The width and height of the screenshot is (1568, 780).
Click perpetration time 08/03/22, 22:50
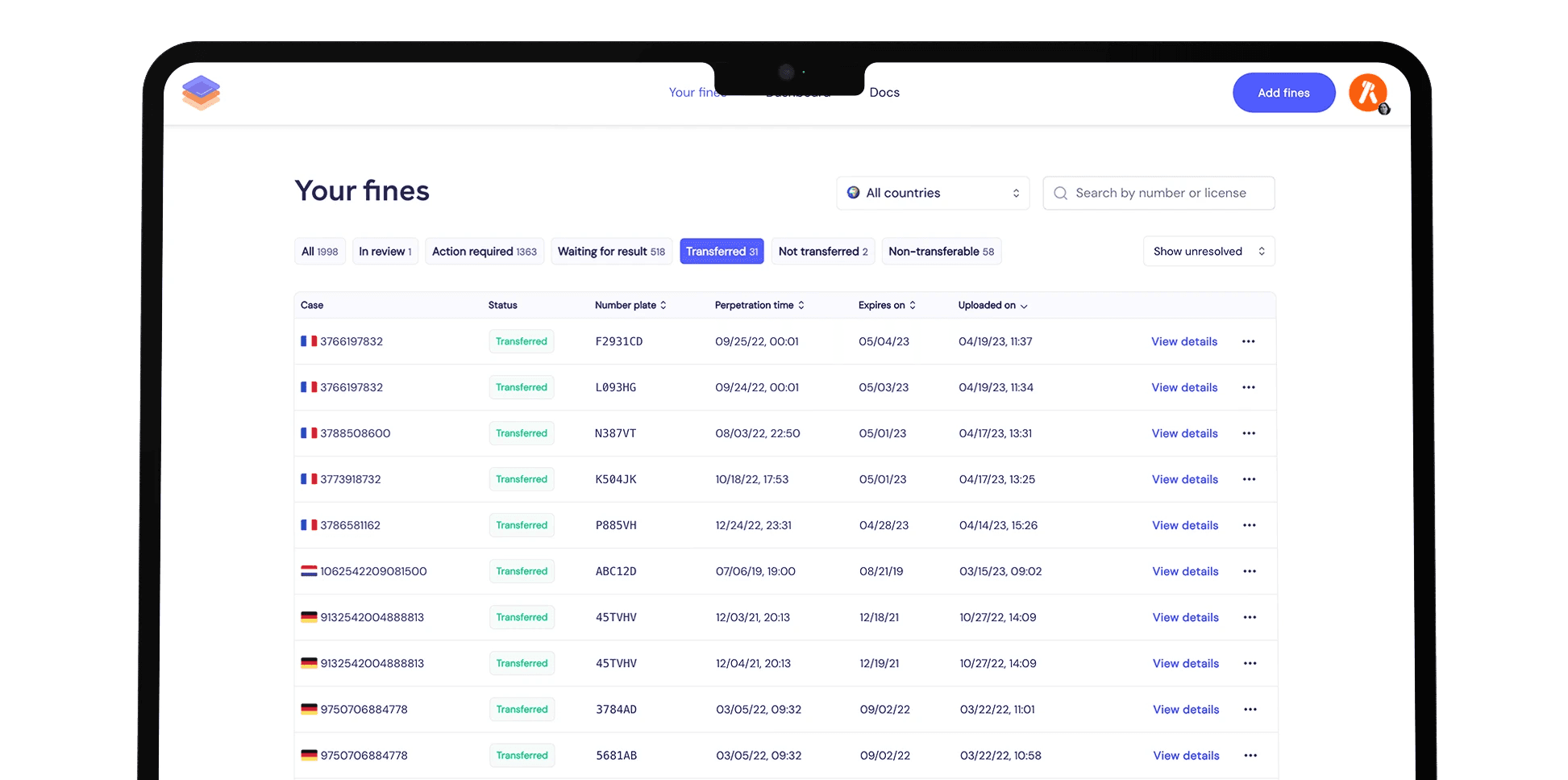(758, 433)
